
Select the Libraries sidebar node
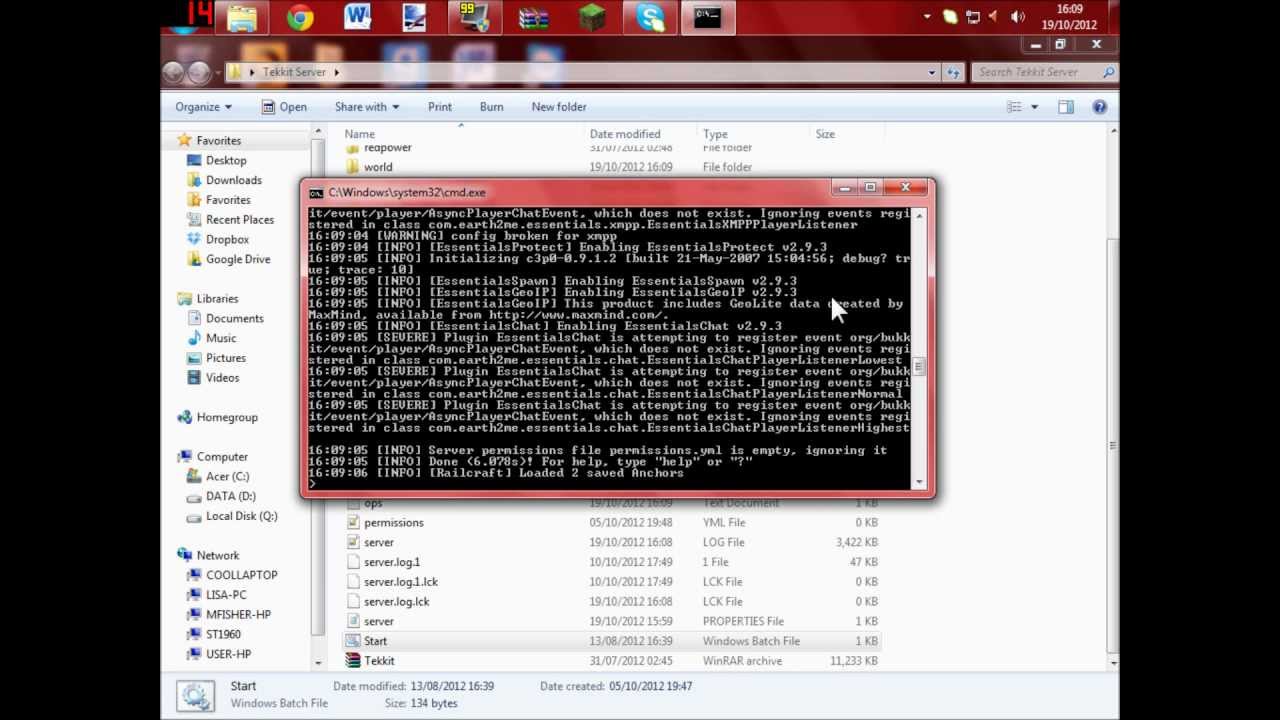point(217,299)
